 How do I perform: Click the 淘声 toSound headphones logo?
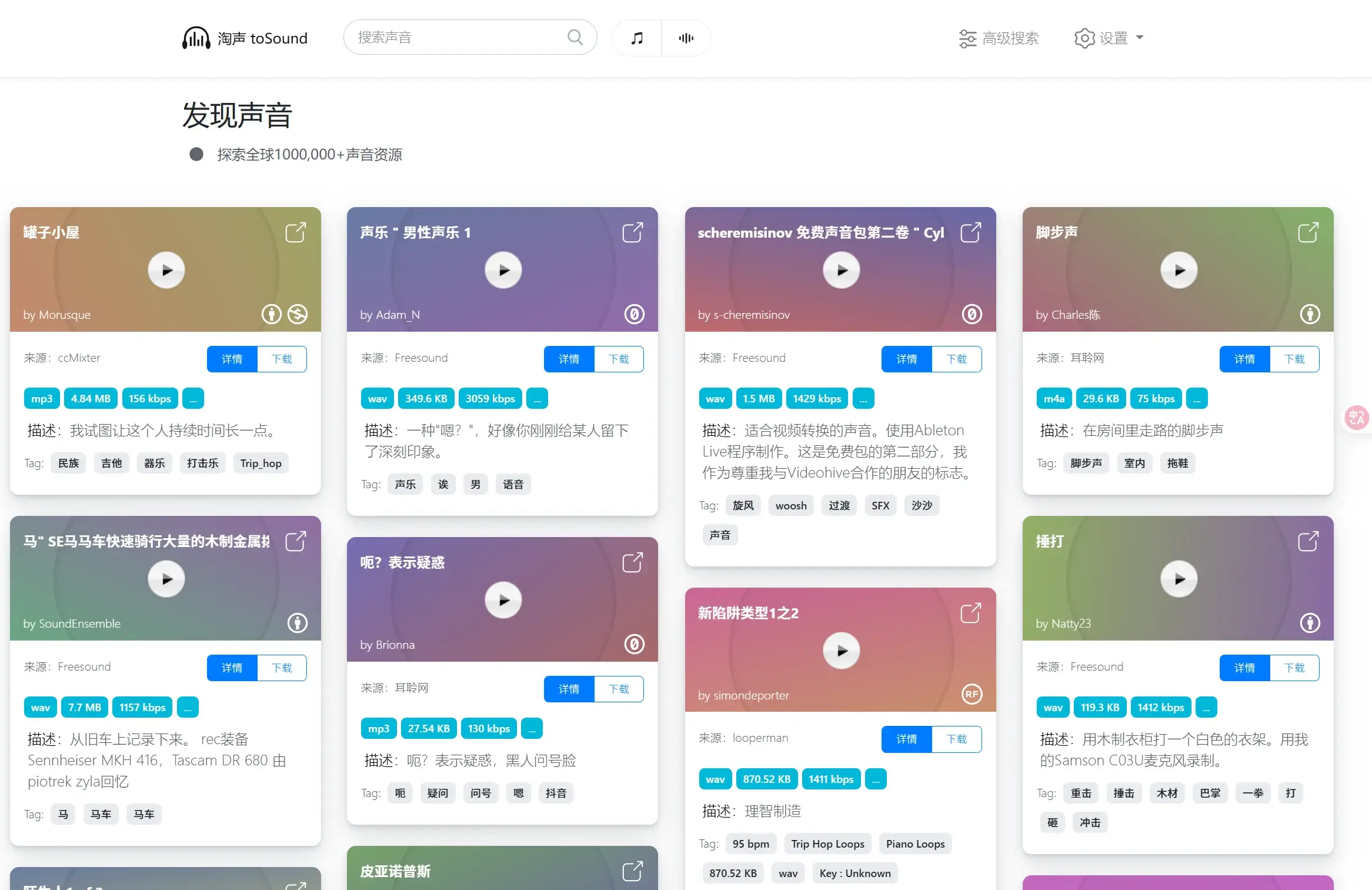pyautogui.click(x=196, y=38)
